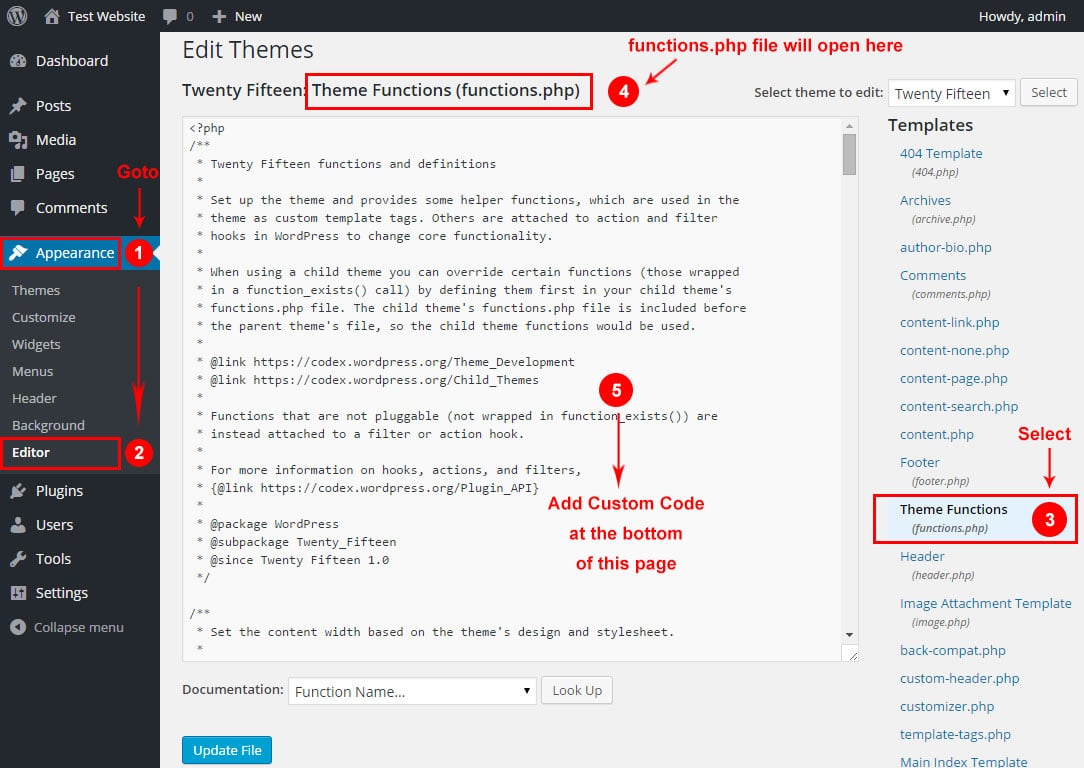The height and width of the screenshot is (768, 1084).
Task: Open Main Index Template link
Action: point(964,762)
